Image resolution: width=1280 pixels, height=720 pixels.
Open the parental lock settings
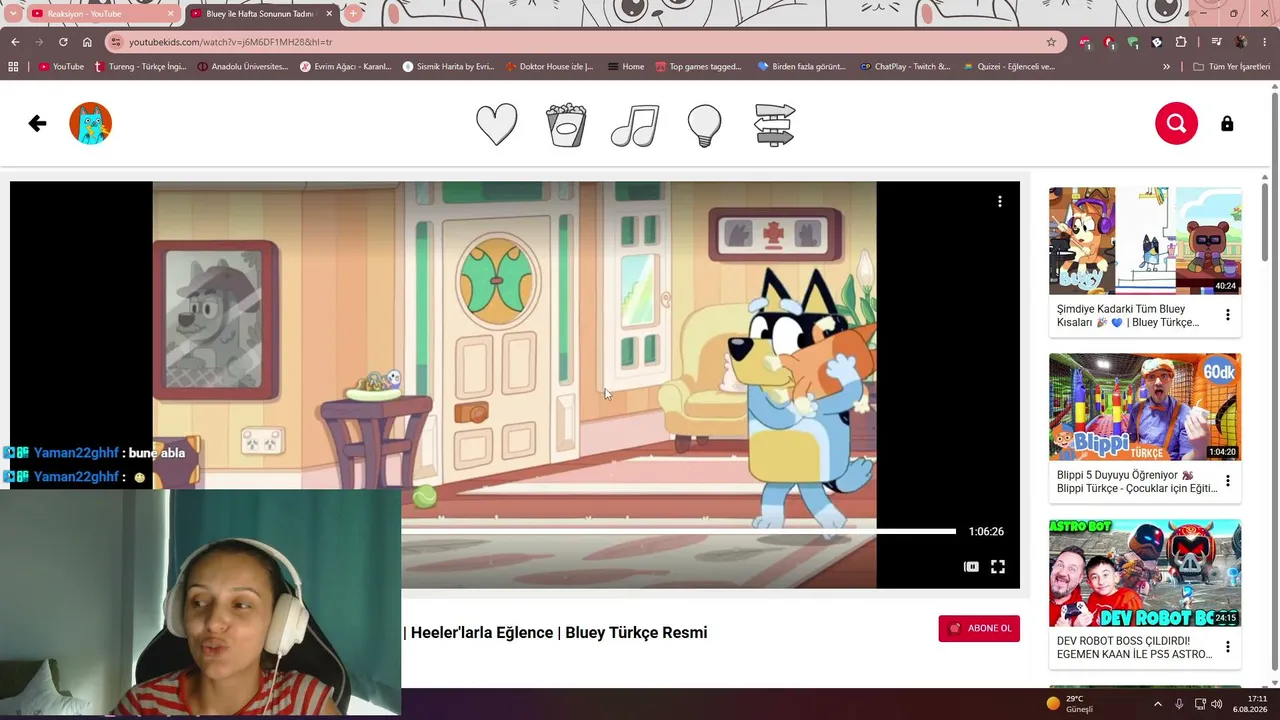[1227, 123]
